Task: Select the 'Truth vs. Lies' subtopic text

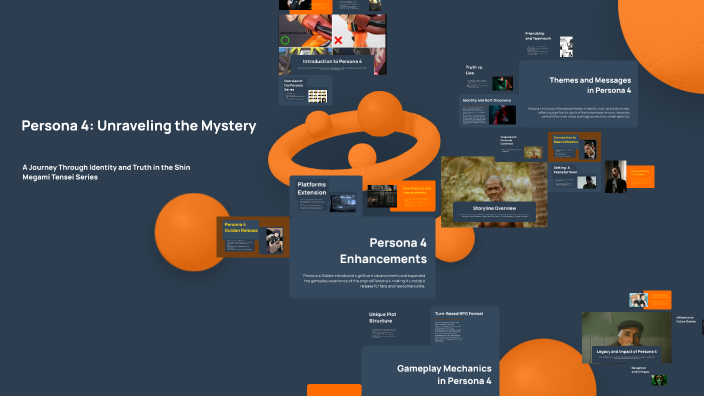Action: [474, 70]
